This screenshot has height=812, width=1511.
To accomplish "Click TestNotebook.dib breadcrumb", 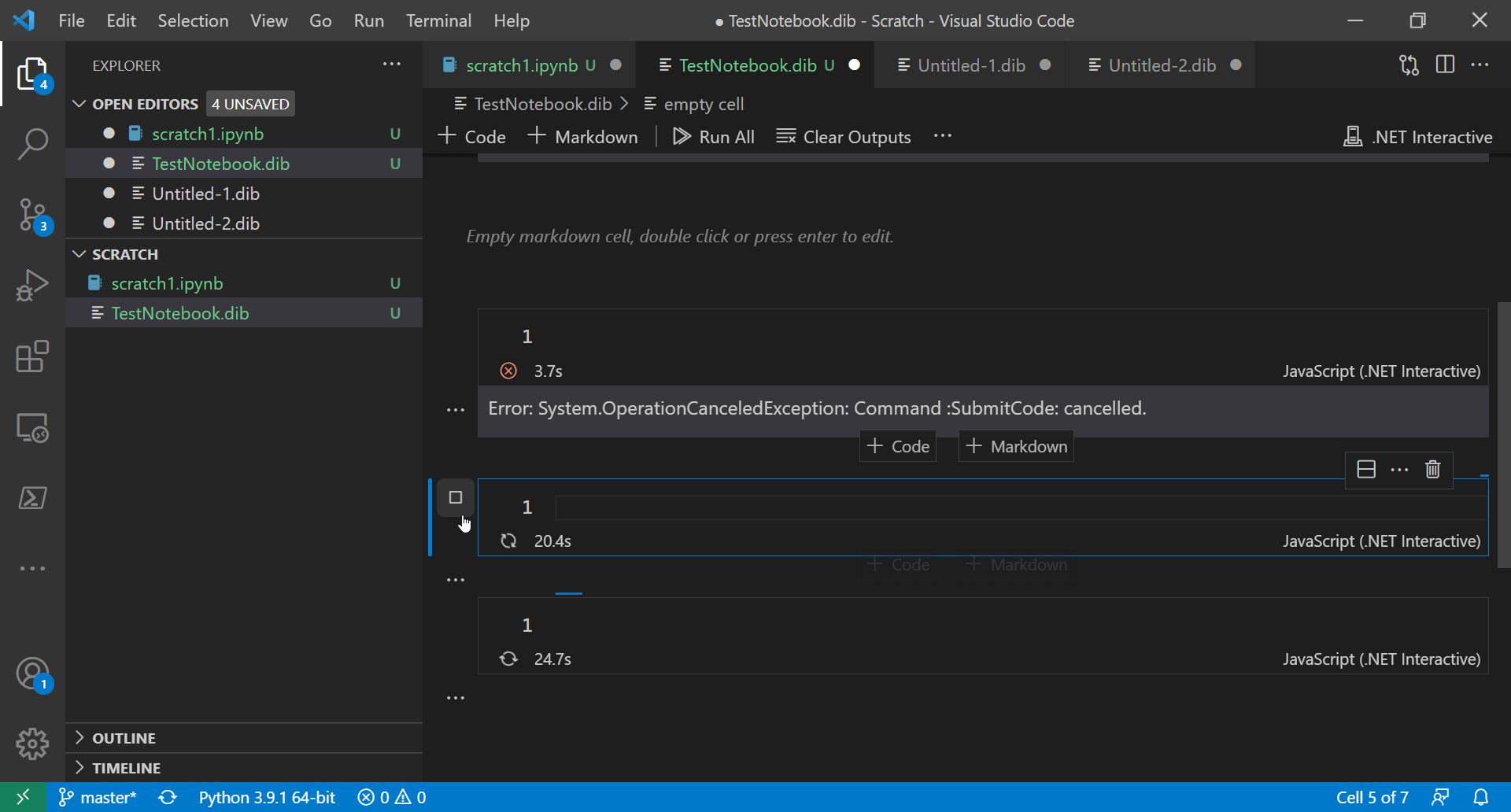I will point(534,104).
